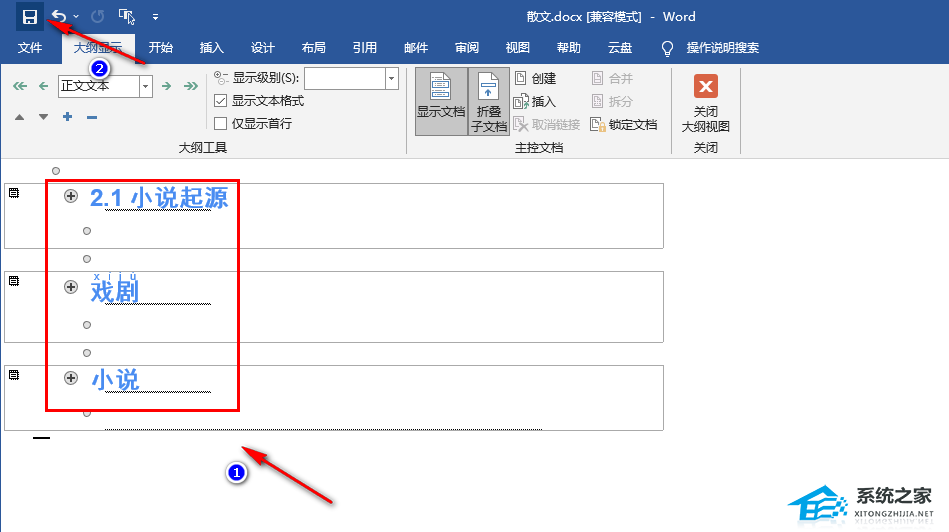Switch to the 审阅 tab
This screenshot has width=949, height=532.
[x=467, y=48]
